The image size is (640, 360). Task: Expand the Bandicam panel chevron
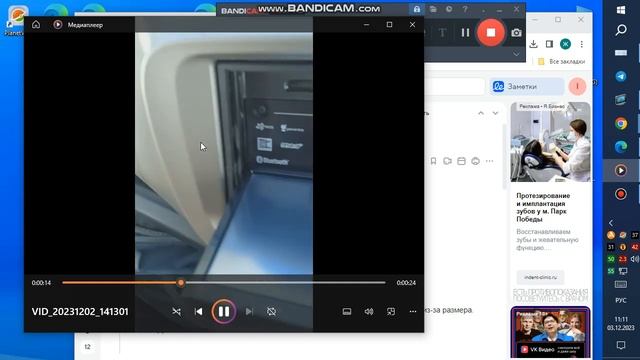tap(516, 54)
